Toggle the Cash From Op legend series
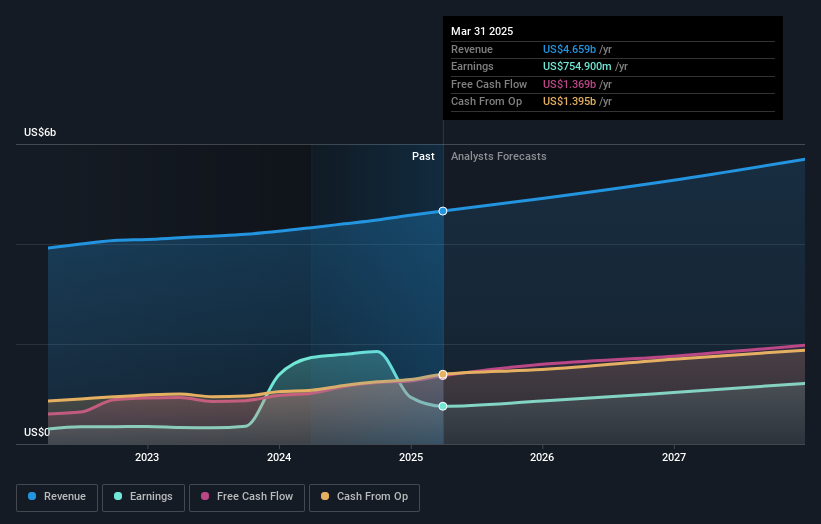Image resolution: width=821 pixels, height=524 pixels. 364,497
